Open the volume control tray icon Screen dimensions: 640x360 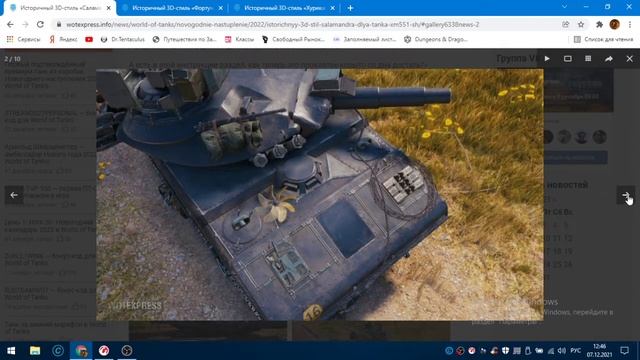(562, 351)
